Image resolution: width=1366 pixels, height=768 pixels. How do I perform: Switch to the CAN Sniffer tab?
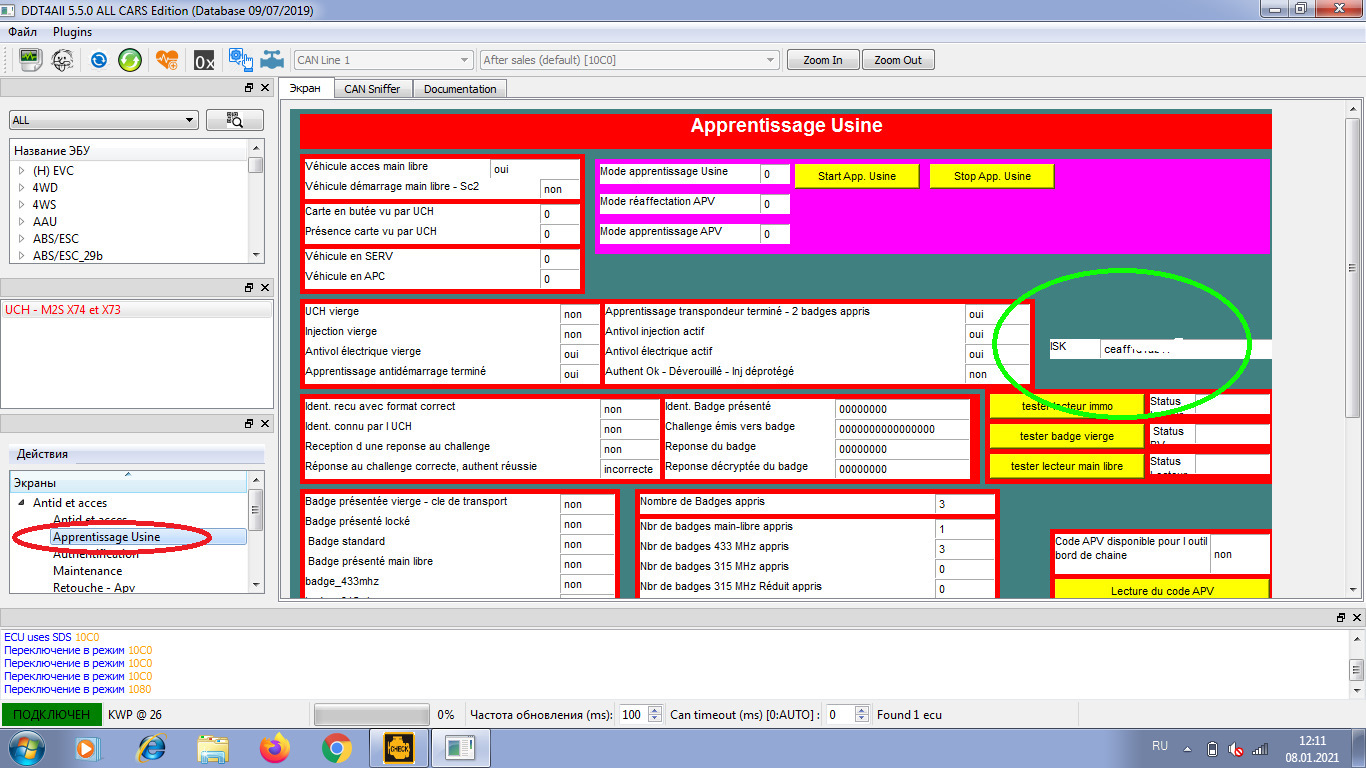click(x=372, y=89)
